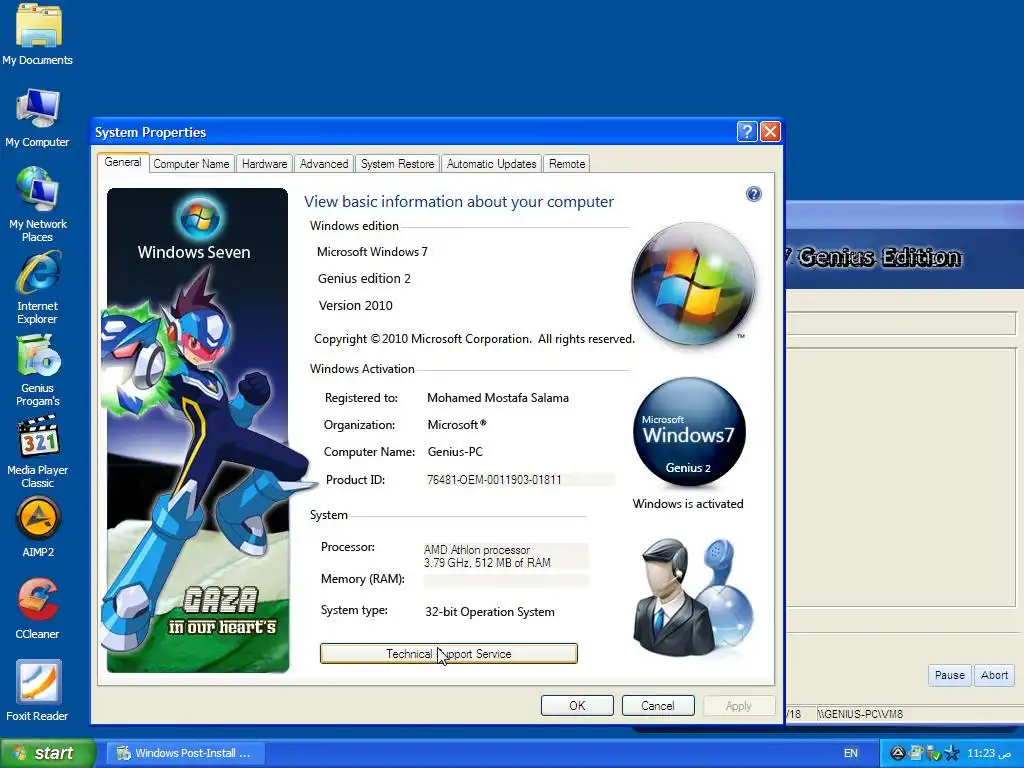Confirm with the OK button
Image resolution: width=1024 pixels, height=768 pixels.
(x=577, y=706)
